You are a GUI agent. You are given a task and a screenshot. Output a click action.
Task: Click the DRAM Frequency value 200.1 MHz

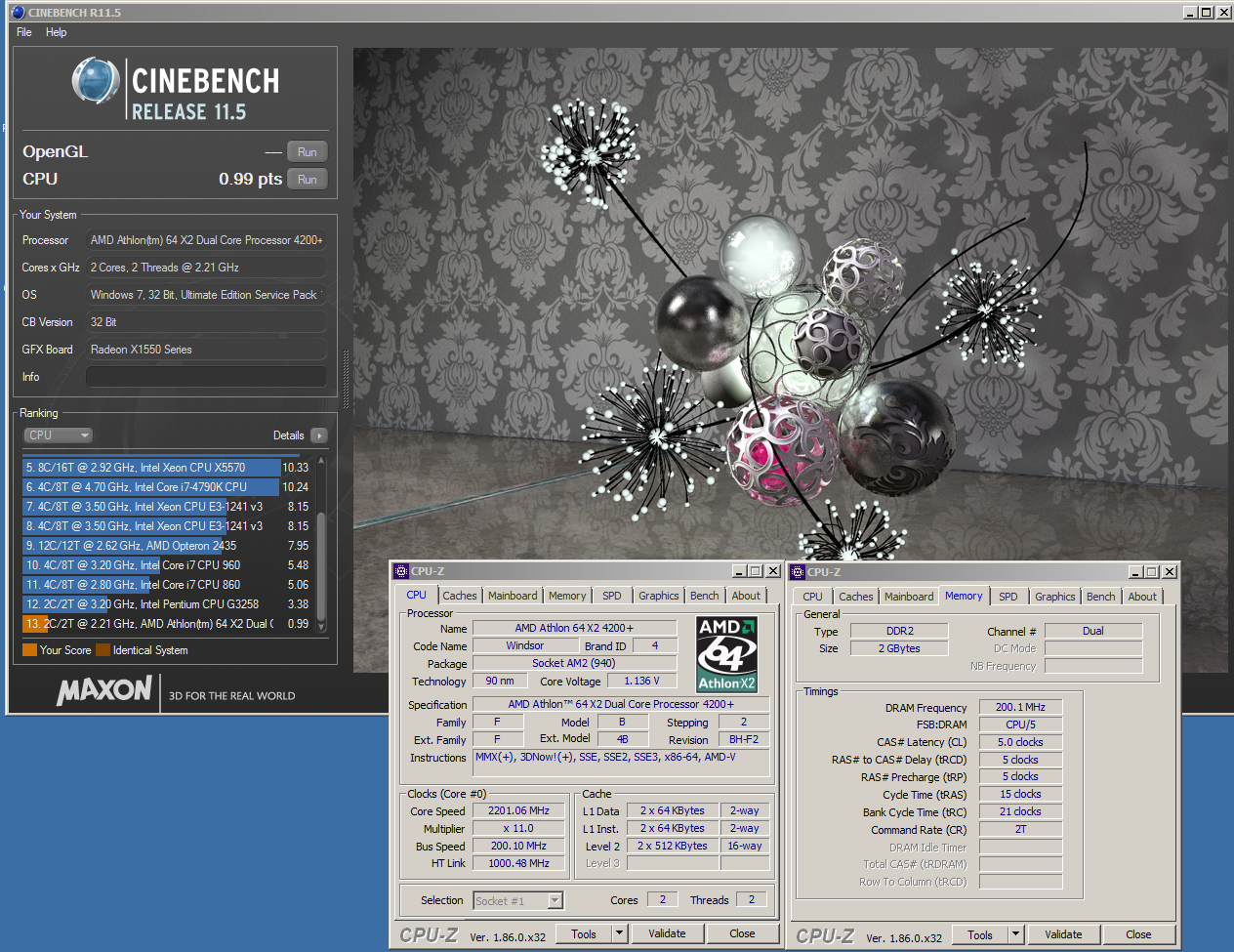[x=1020, y=707]
